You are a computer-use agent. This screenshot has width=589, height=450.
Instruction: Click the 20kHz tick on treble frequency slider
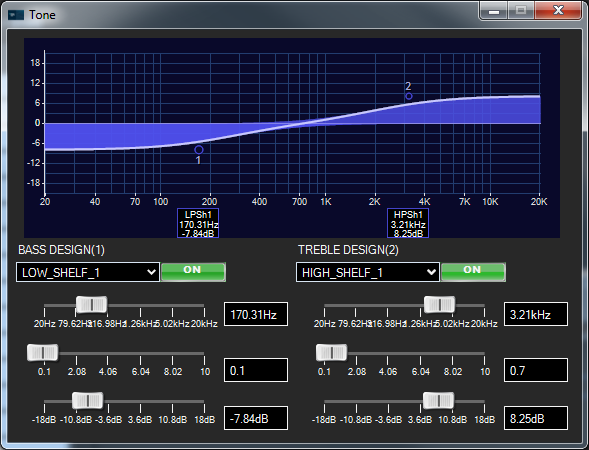[x=484, y=324]
